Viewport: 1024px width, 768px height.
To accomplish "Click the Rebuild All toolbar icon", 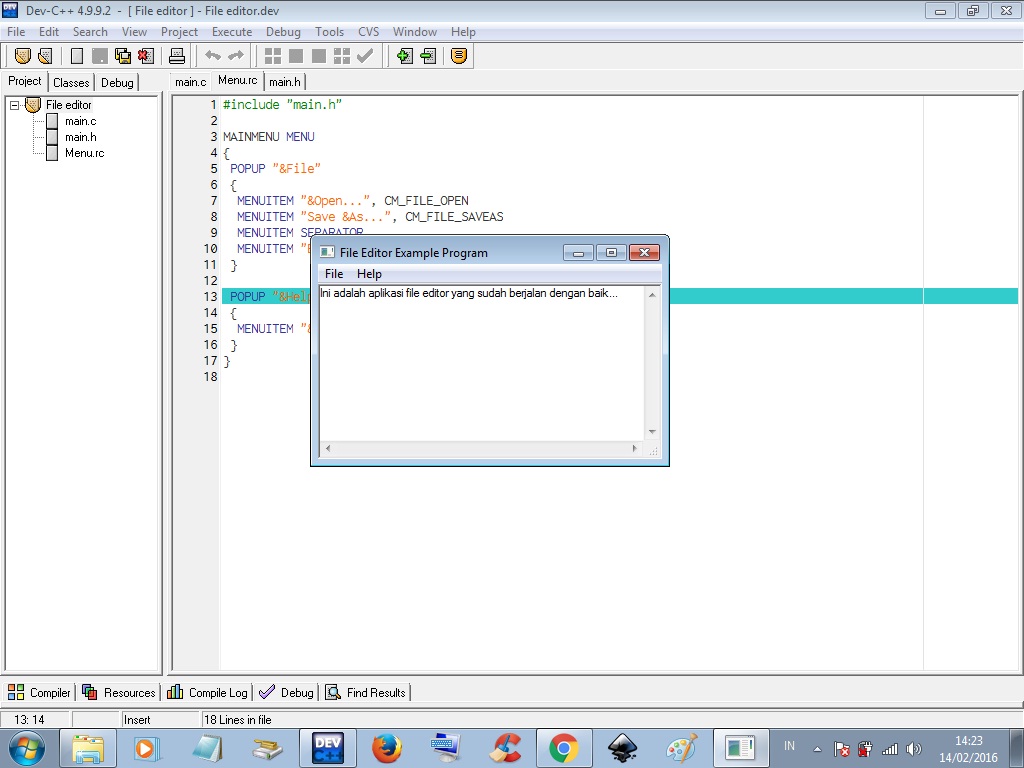I will point(342,56).
